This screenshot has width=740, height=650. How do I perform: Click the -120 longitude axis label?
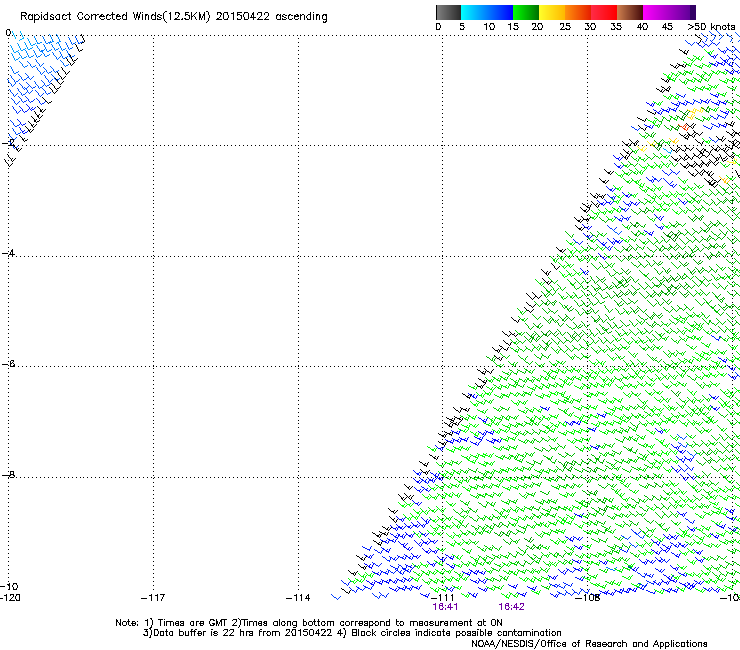click(x=10, y=598)
